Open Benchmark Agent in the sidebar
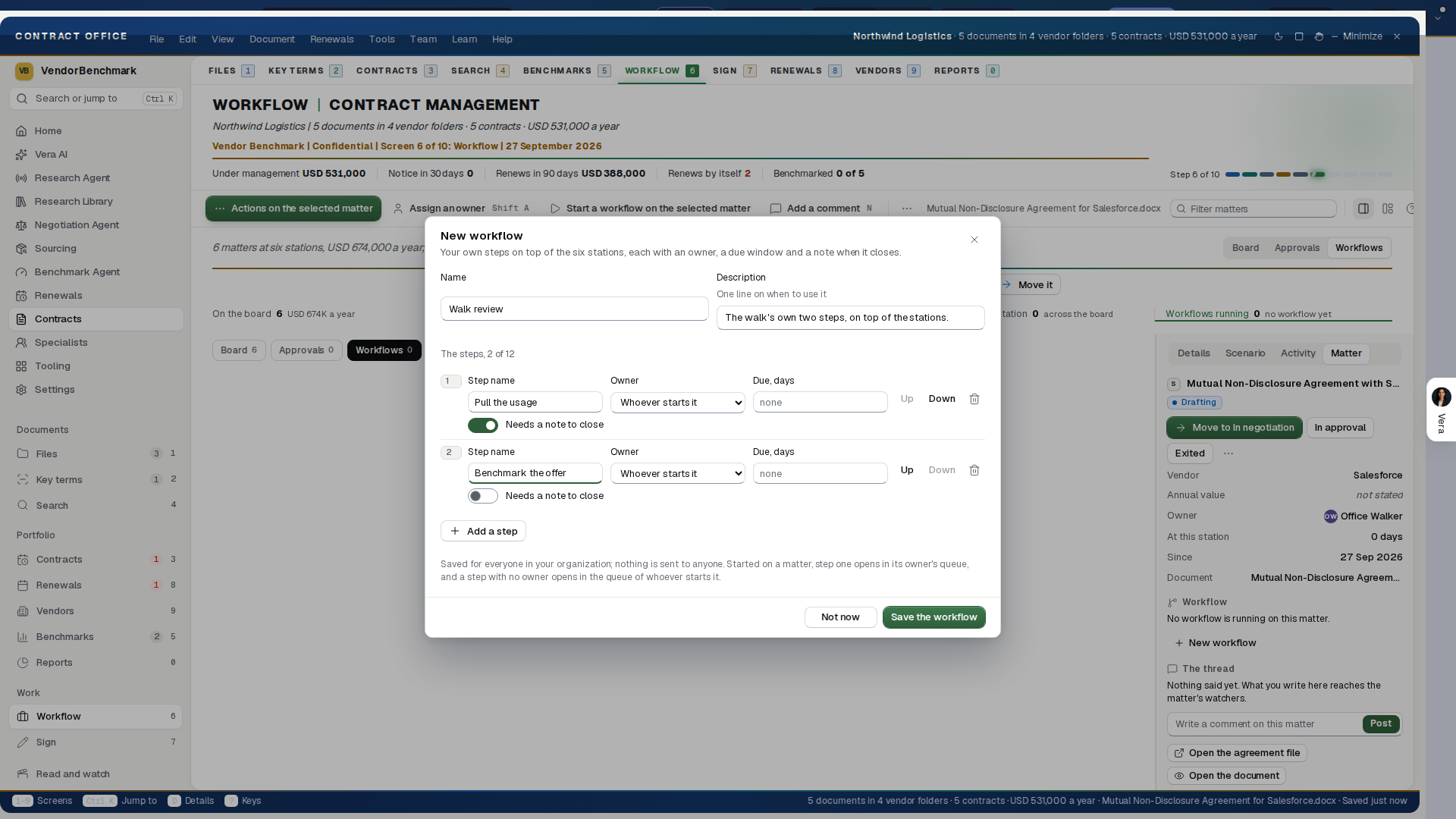The width and height of the screenshot is (1456, 819). coord(96,271)
